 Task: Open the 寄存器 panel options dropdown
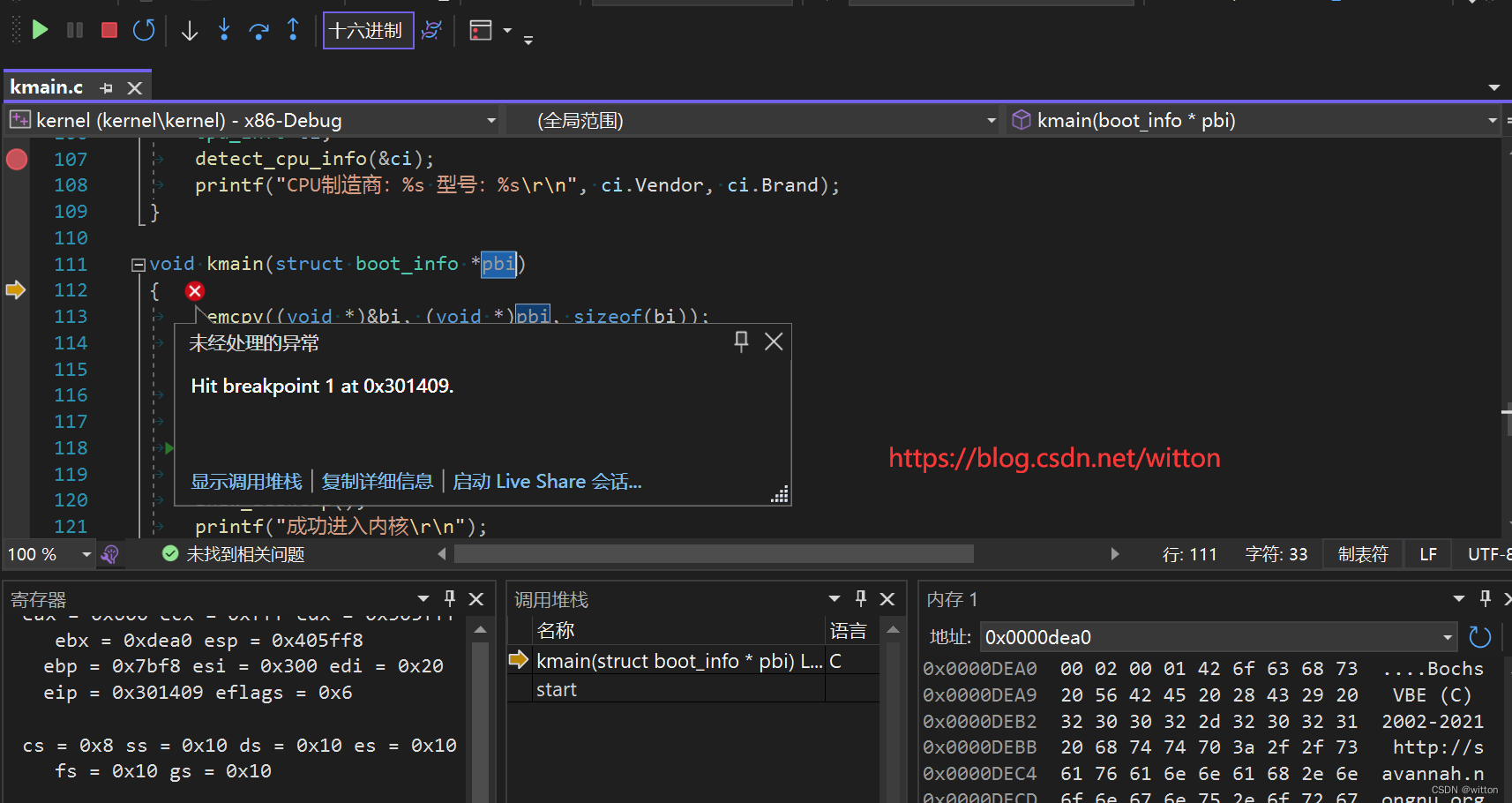tap(423, 598)
